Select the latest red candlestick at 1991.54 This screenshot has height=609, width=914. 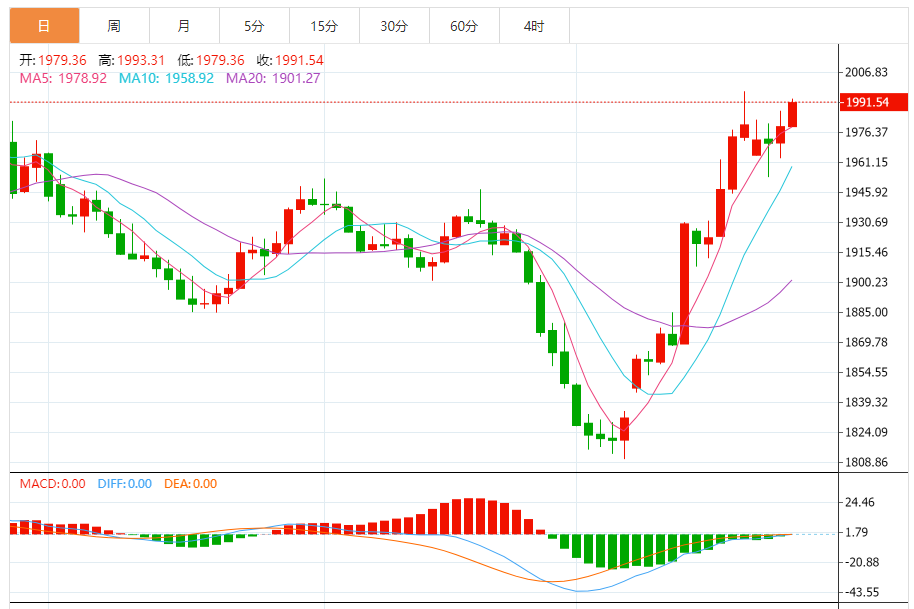coord(792,114)
